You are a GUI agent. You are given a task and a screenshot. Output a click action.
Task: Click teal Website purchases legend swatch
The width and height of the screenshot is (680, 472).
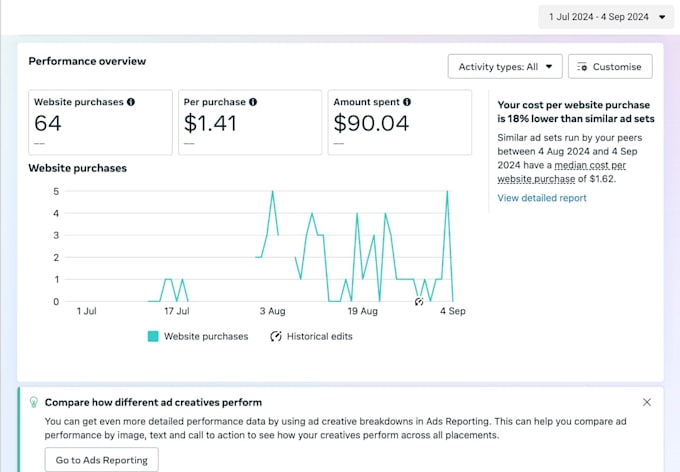tap(153, 336)
